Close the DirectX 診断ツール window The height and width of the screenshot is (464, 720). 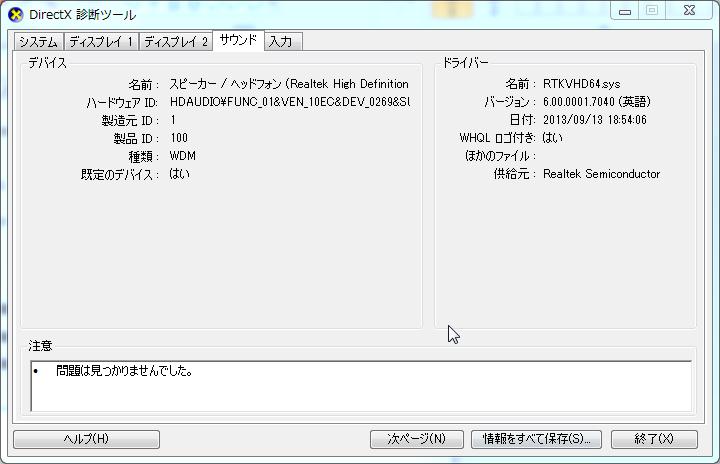(690, 11)
